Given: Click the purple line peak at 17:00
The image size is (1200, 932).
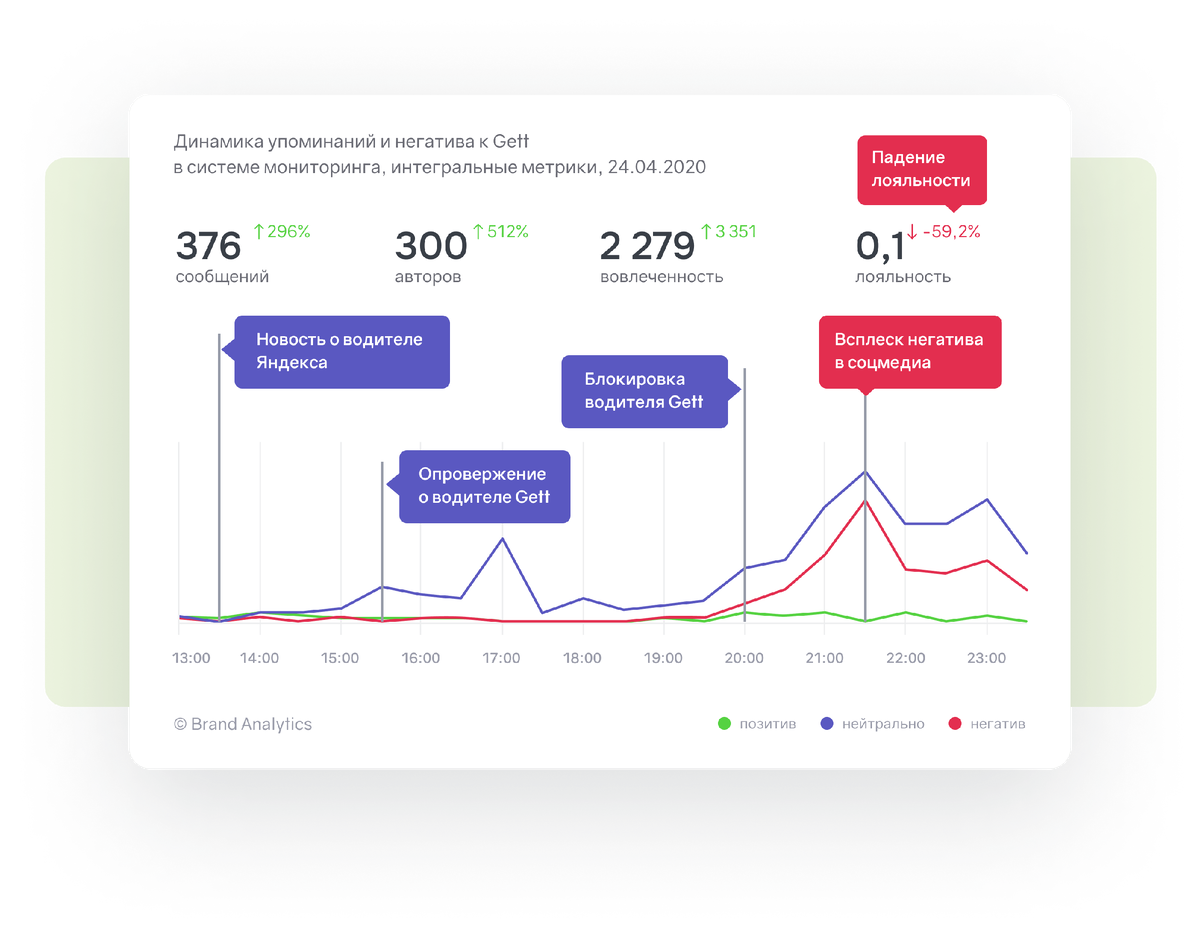Looking at the screenshot, I should pos(502,539).
